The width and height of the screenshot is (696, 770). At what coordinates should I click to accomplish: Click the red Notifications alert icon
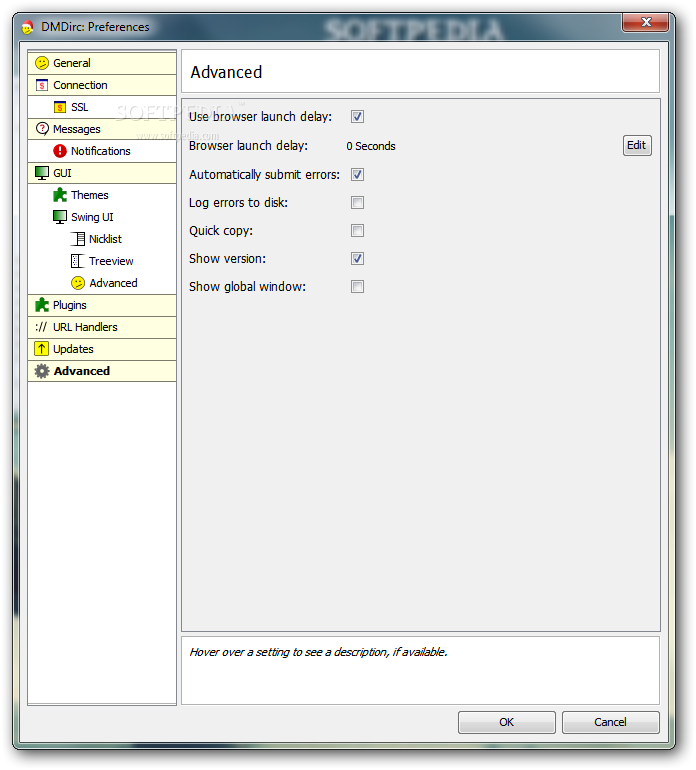tap(60, 151)
